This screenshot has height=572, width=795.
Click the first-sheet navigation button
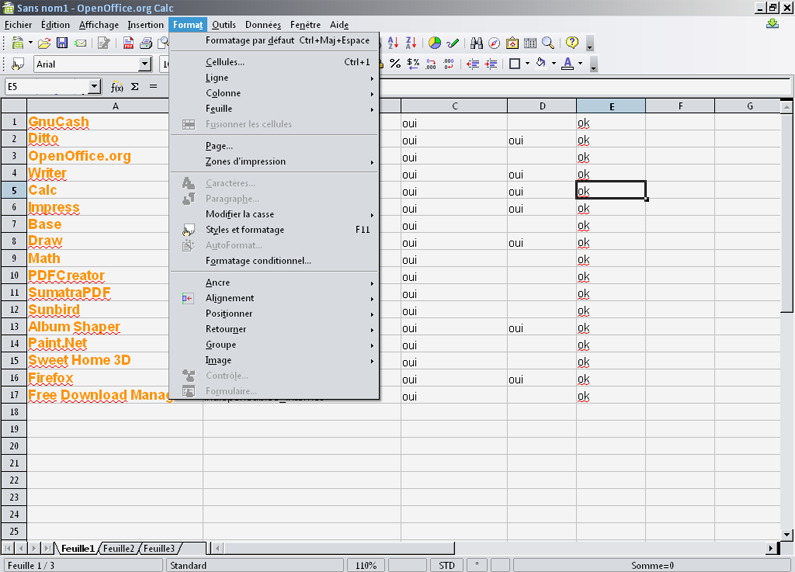[8, 548]
